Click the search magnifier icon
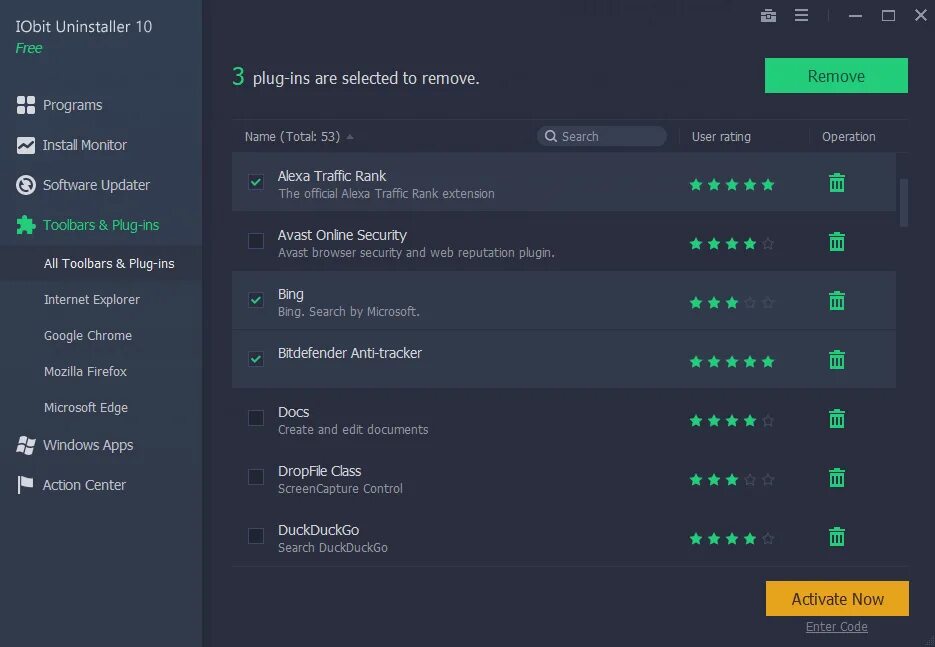Viewport: 935px width, 647px height. tap(550, 137)
